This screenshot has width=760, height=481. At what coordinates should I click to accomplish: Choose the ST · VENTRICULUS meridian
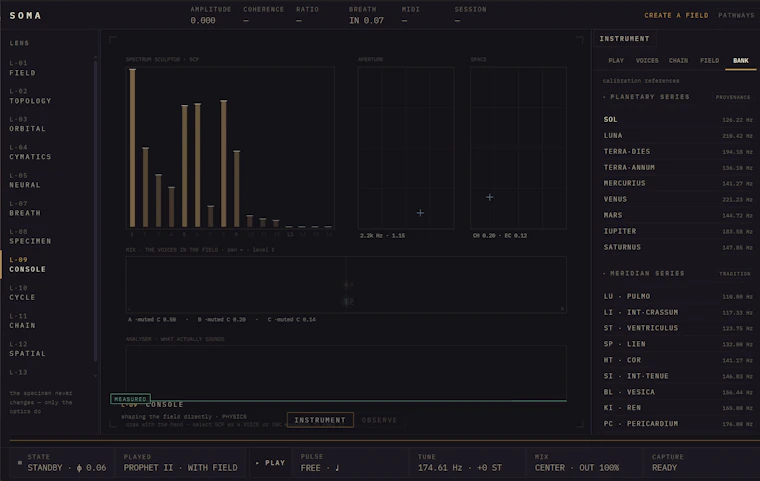[678, 328]
